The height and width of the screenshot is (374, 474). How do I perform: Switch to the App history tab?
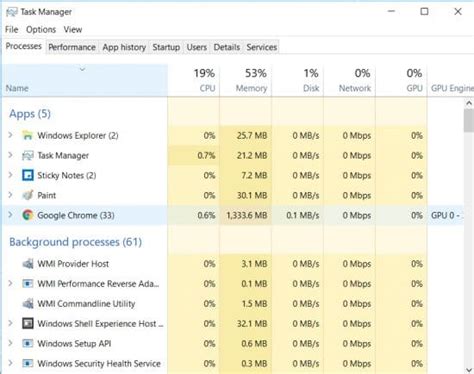tap(124, 47)
